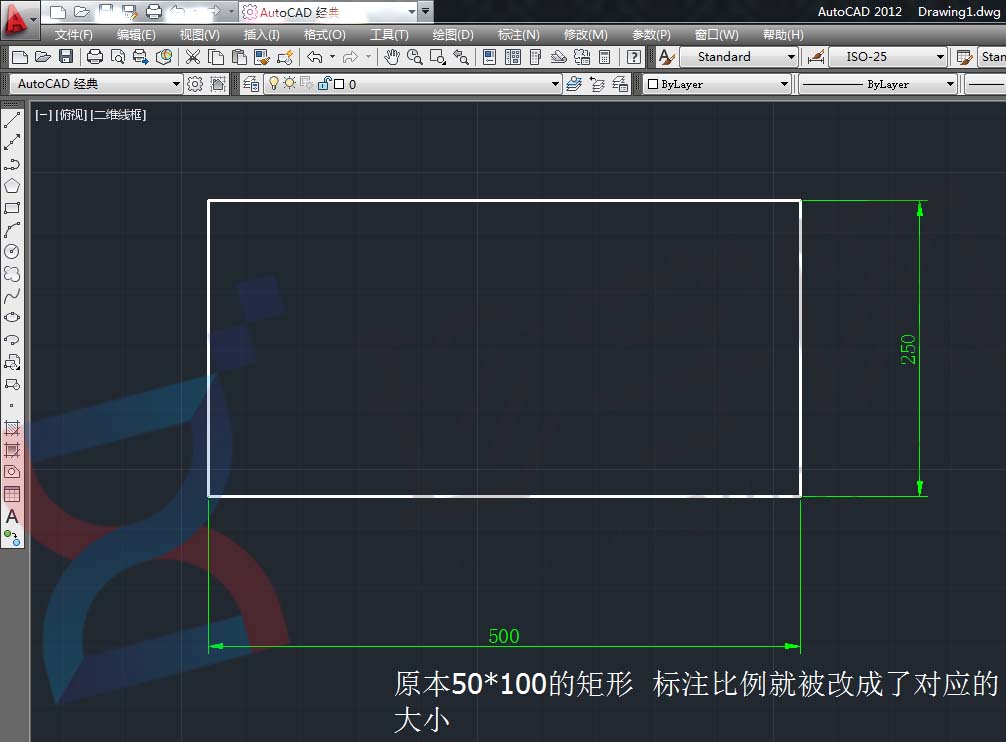This screenshot has height=742, width=1006.
Task: Open the ByLayer color swatch dropdown
Action: (785, 84)
